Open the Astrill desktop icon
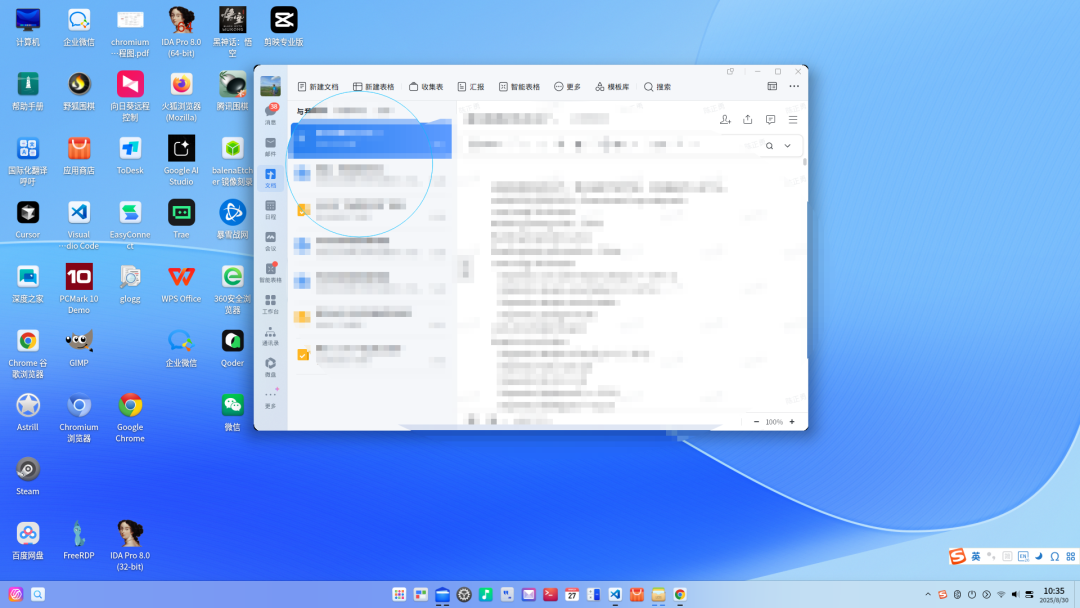The height and width of the screenshot is (608, 1080). click(x=28, y=412)
